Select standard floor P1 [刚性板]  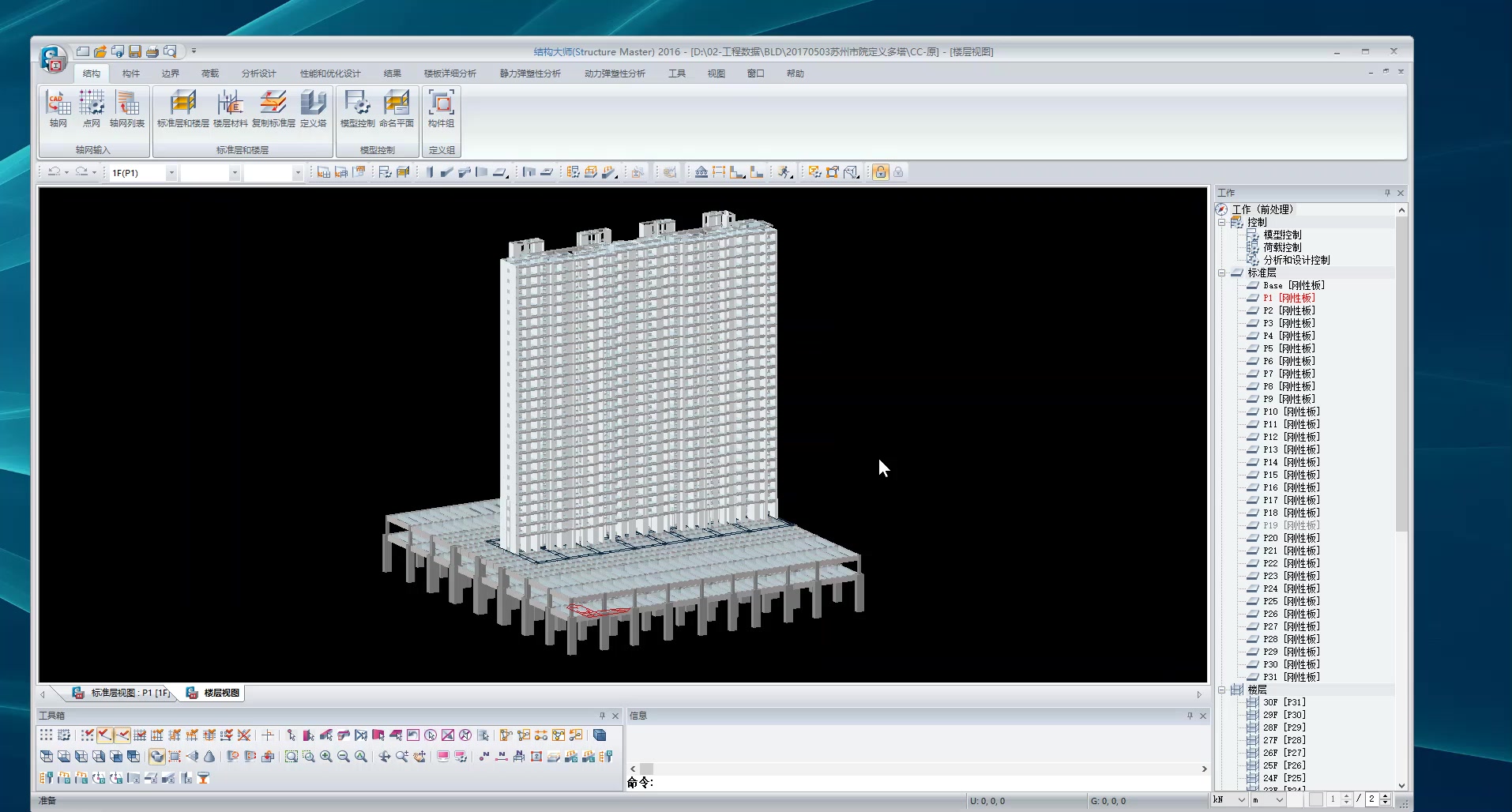[x=1289, y=298]
